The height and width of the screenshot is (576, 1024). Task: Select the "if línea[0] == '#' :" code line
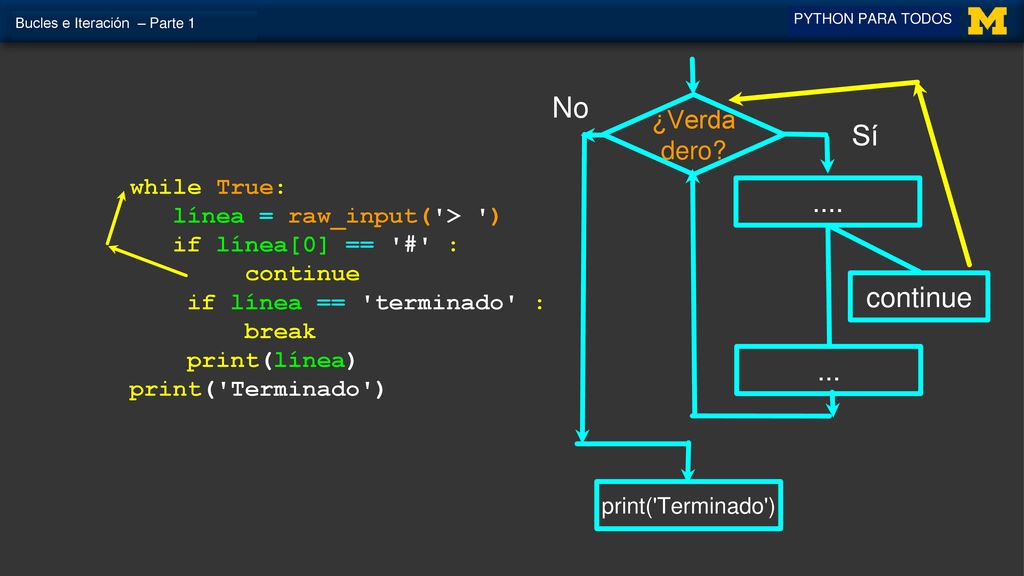pos(315,245)
